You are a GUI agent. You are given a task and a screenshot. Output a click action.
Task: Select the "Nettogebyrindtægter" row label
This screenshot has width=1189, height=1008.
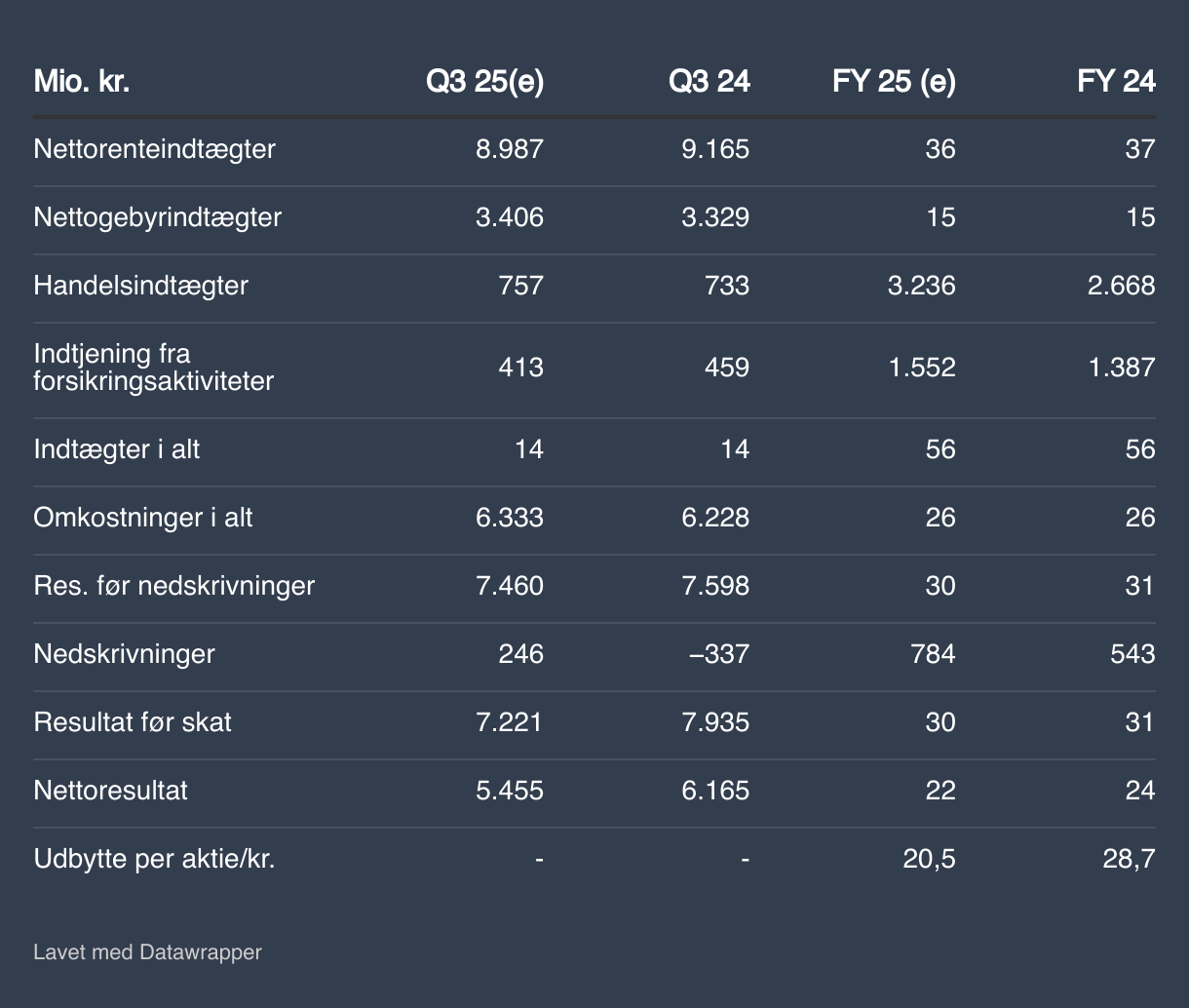click(157, 216)
